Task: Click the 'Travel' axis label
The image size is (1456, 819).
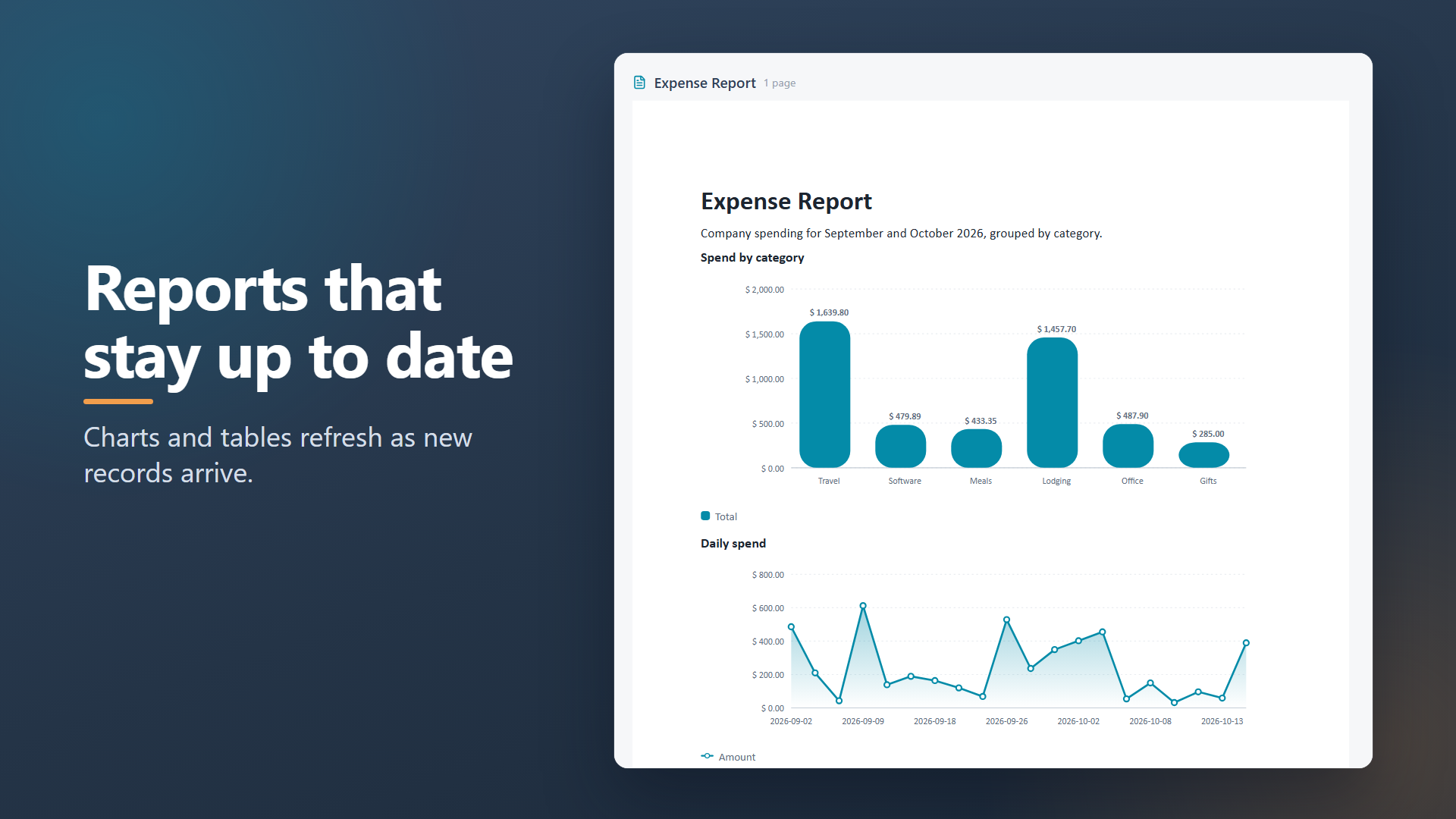Action: (829, 481)
